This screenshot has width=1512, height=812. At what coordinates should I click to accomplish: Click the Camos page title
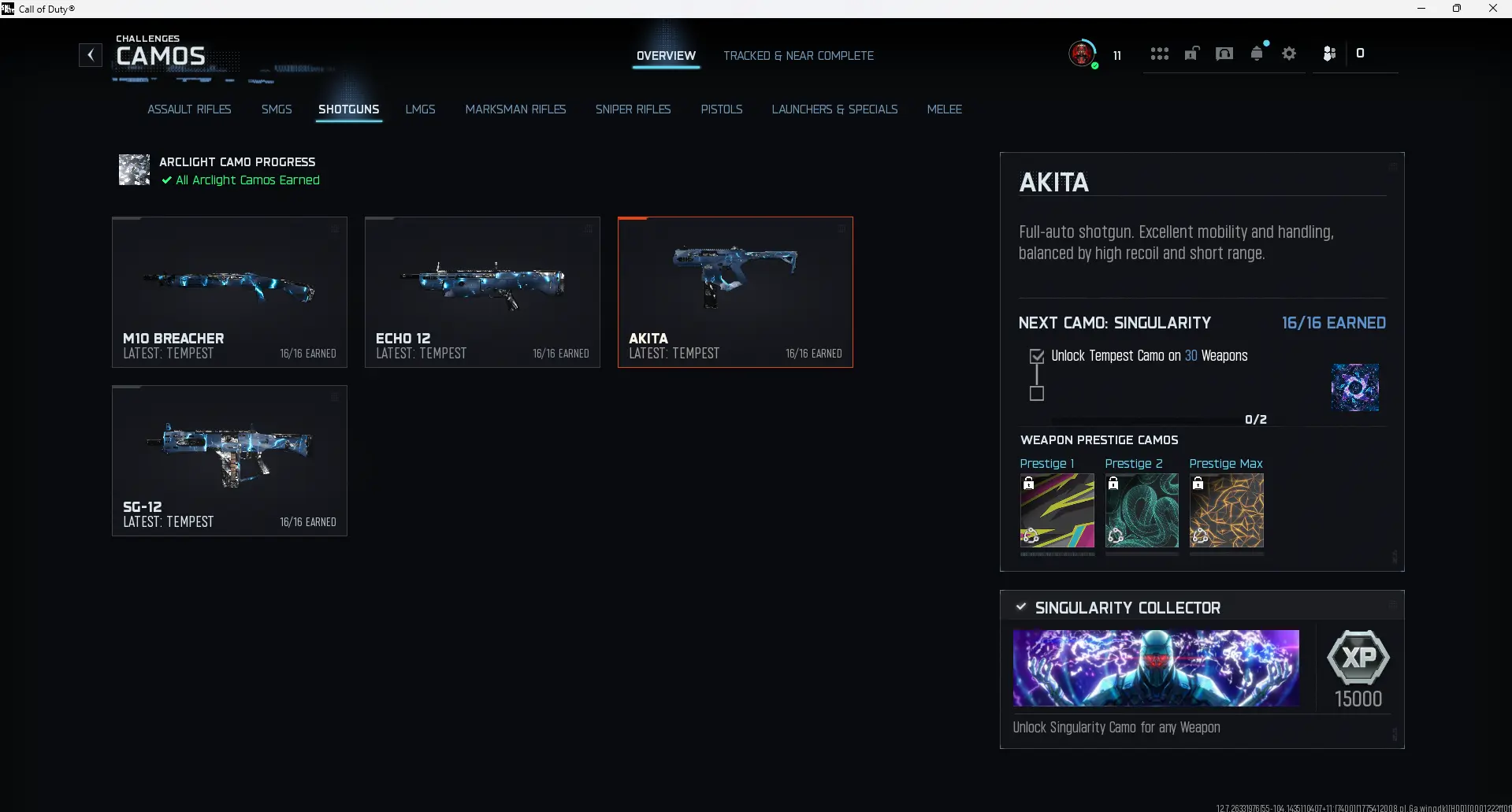[161, 57]
